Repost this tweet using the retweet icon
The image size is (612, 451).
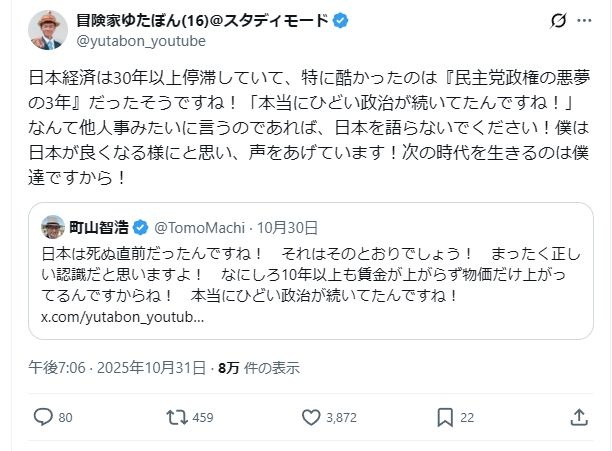[x=175, y=417]
